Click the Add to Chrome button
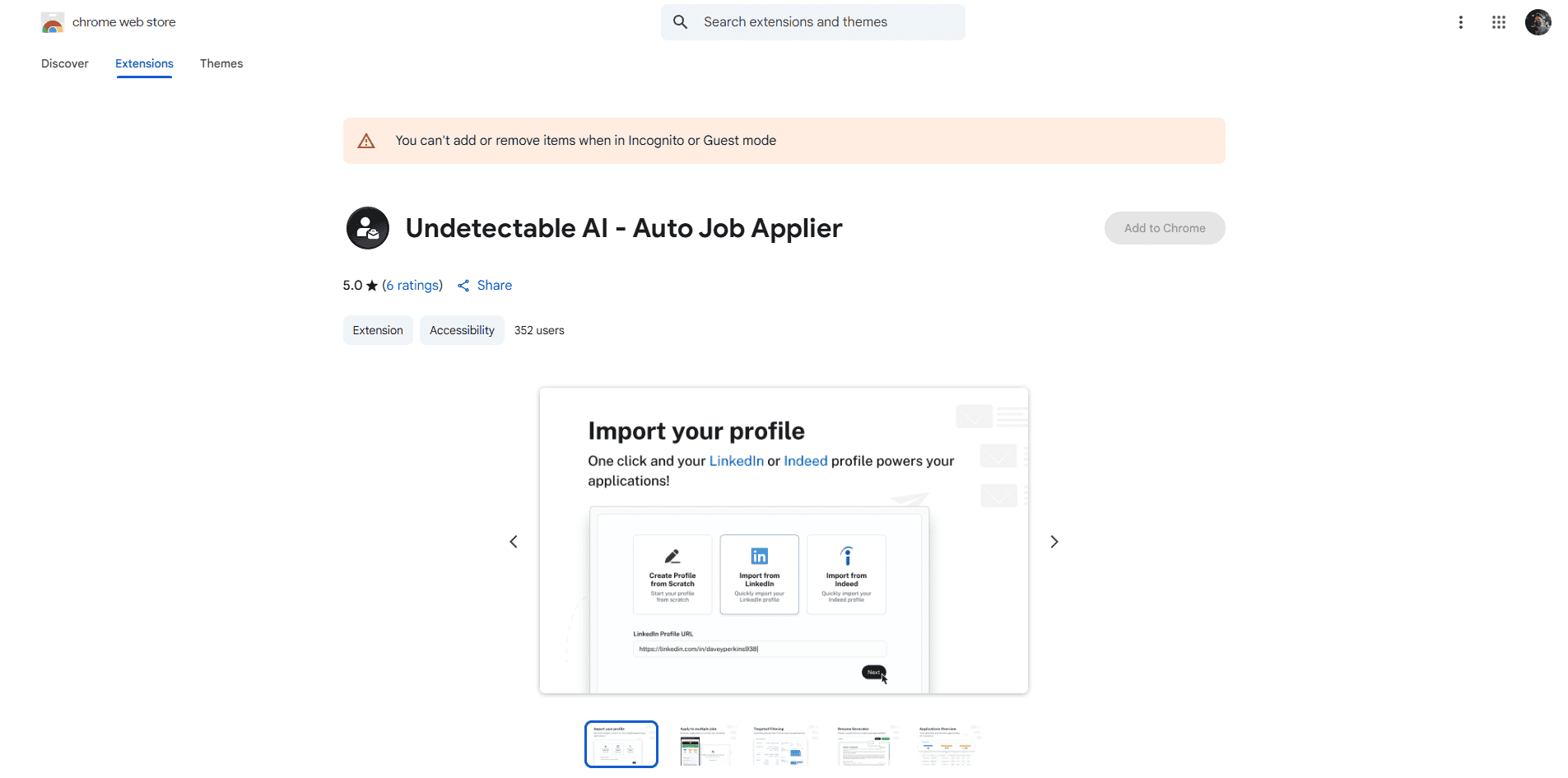 (x=1165, y=228)
